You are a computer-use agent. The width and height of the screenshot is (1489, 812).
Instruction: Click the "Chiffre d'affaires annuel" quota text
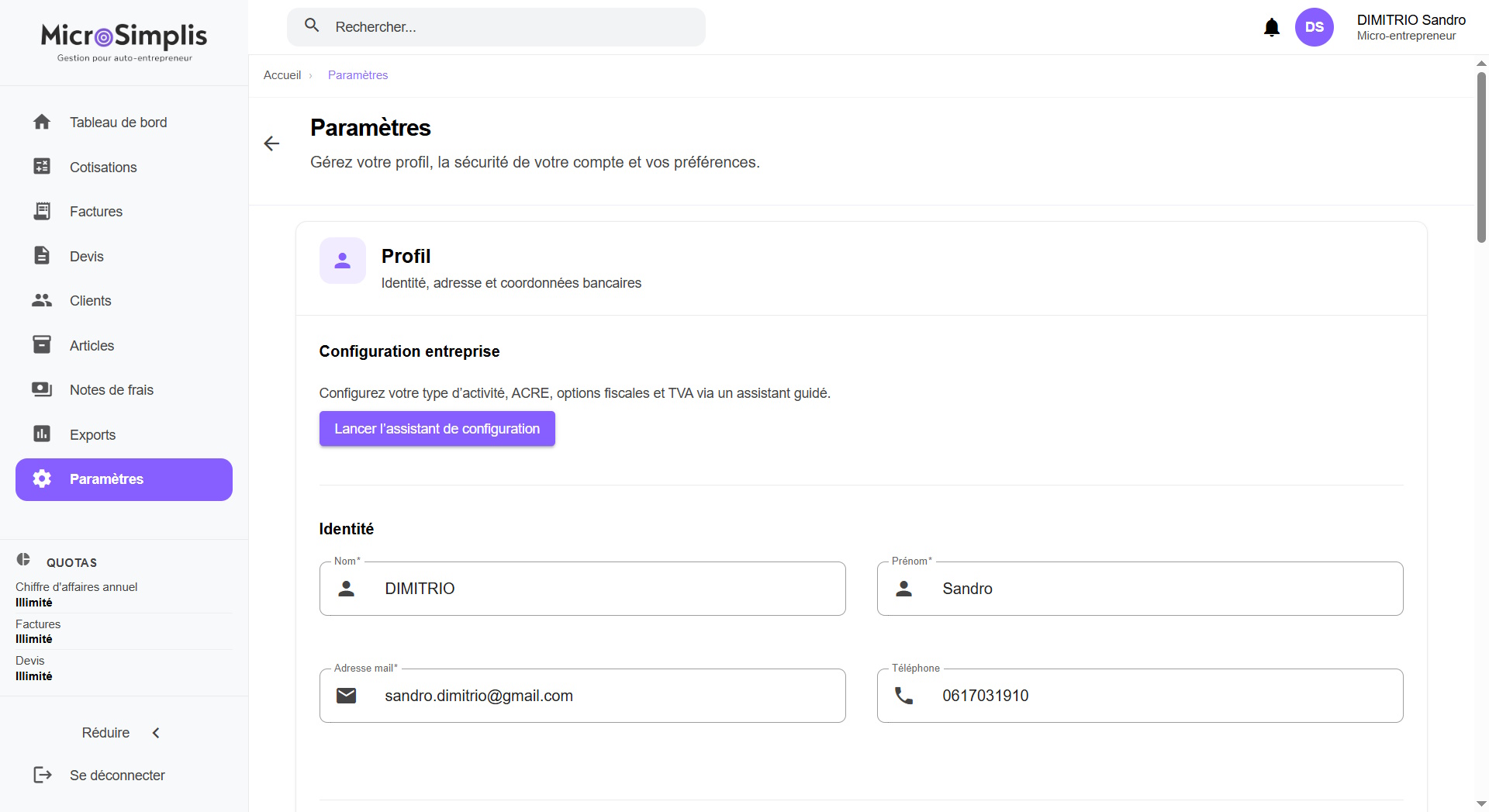pos(76,587)
